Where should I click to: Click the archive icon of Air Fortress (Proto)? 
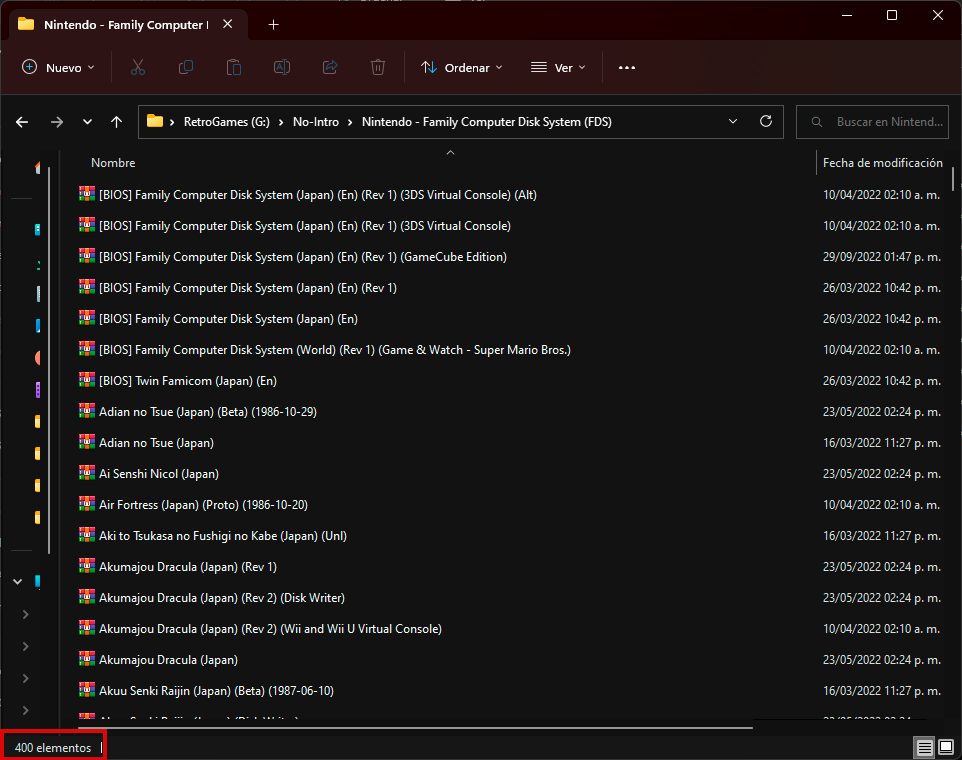[87, 504]
